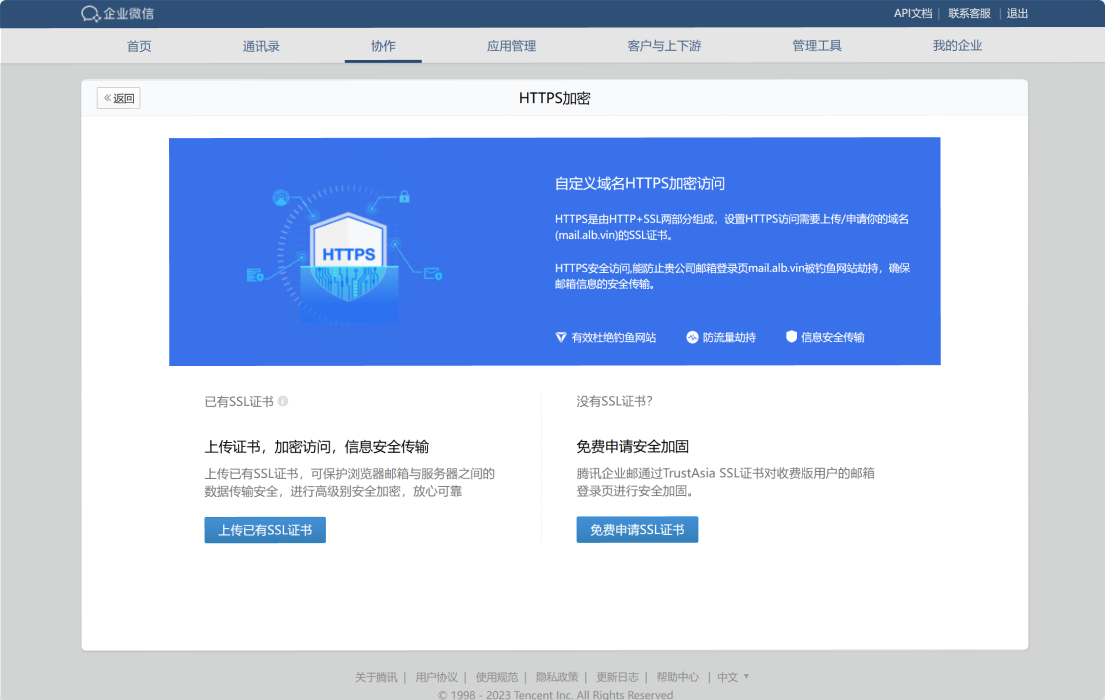Open the 通讯录 tab
The height and width of the screenshot is (700, 1105).
tap(261, 46)
